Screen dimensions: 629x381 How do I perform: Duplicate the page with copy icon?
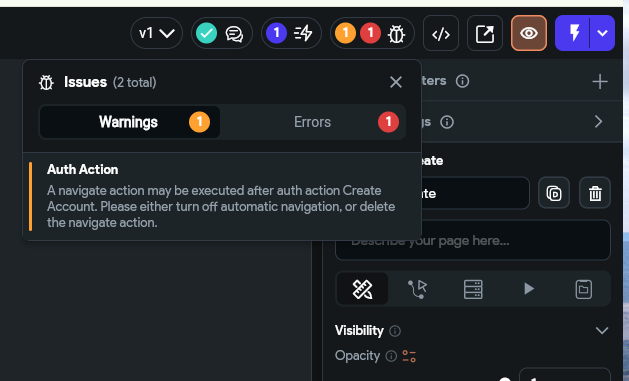pyautogui.click(x=554, y=193)
